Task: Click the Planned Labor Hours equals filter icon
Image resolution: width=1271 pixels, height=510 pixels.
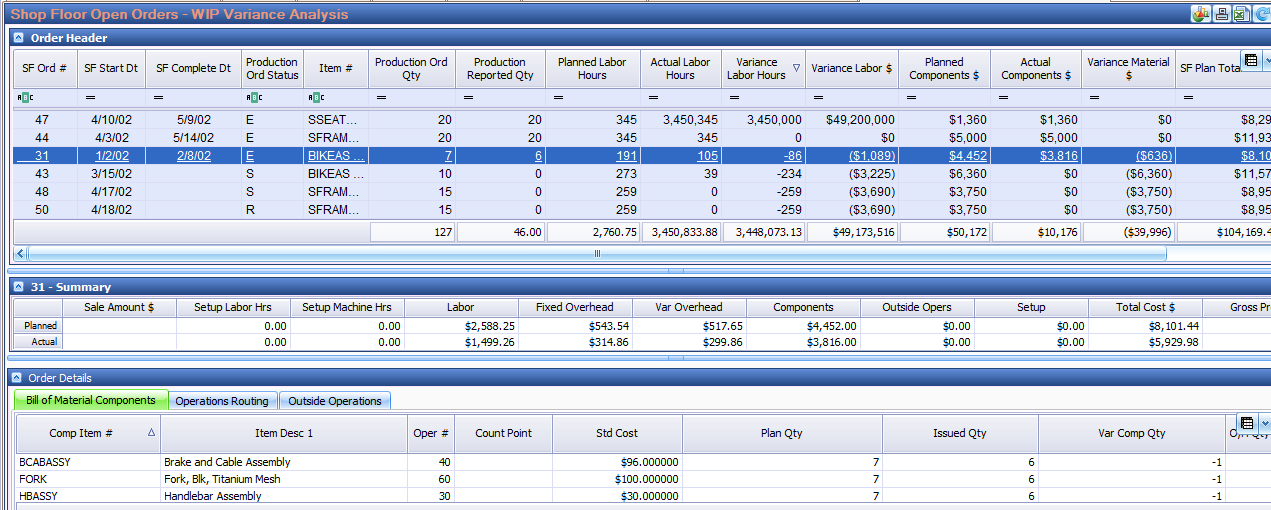Action: tap(559, 97)
